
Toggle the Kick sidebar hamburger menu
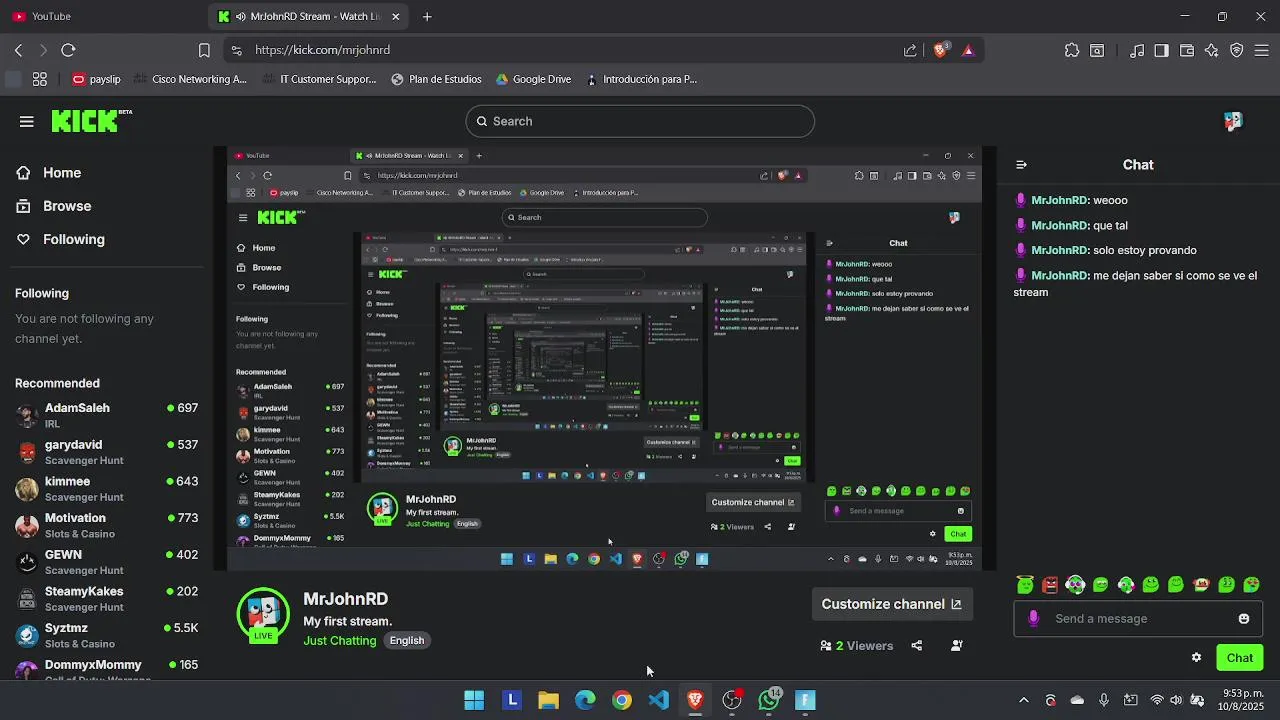pyautogui.click(x=27, y=121)
